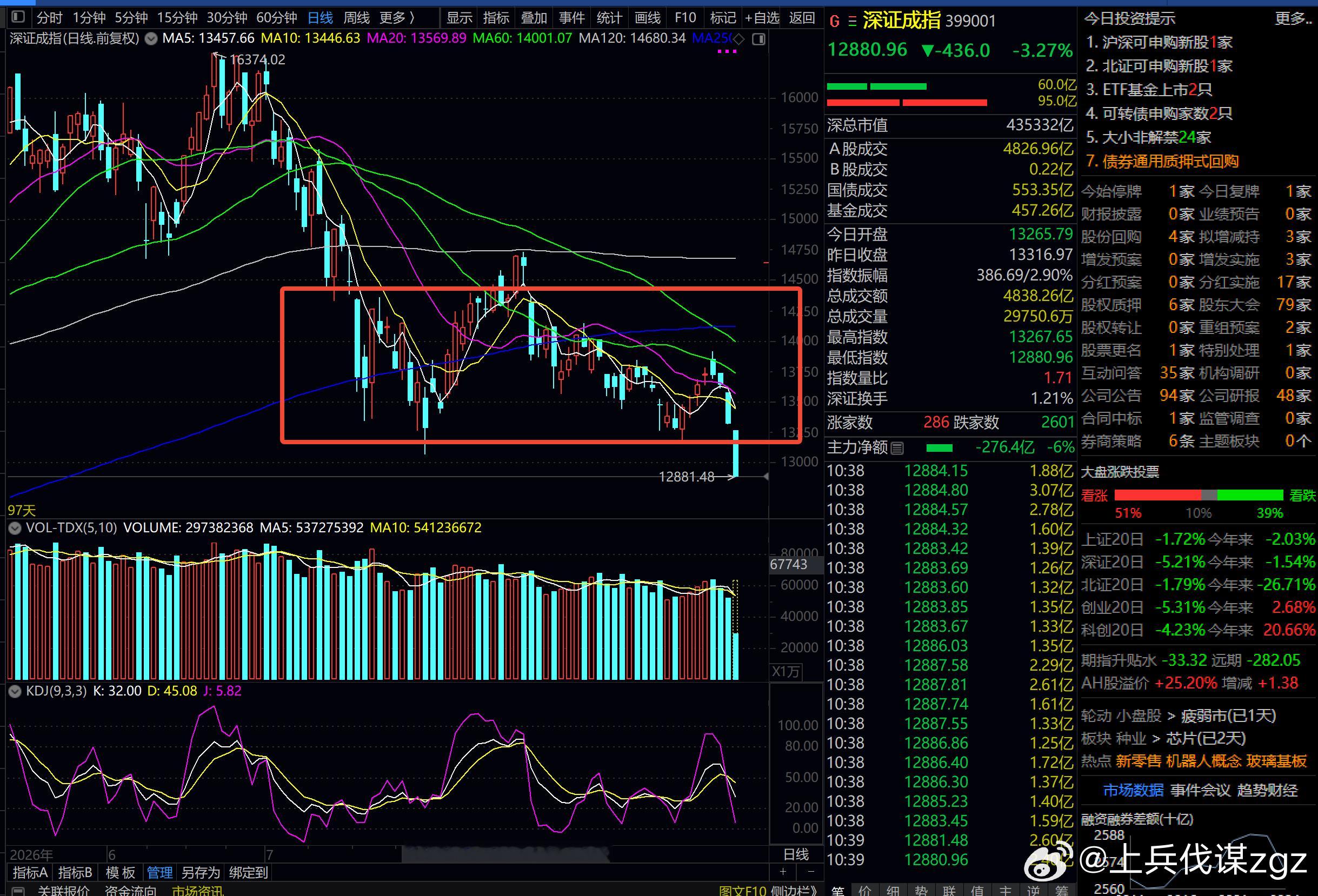Open the 更多 periods dropdown
Image resolution: width=1318 pixels, height=896 pixels.
click(397, 18)
